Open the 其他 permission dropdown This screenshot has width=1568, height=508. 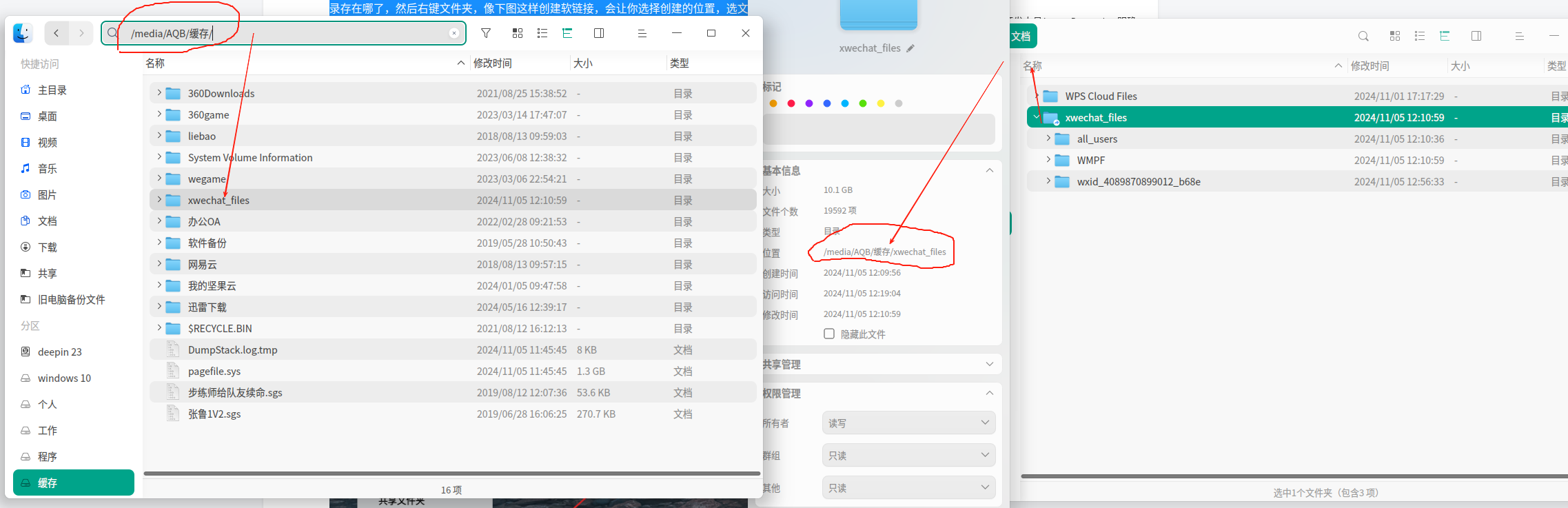(908, 487)
